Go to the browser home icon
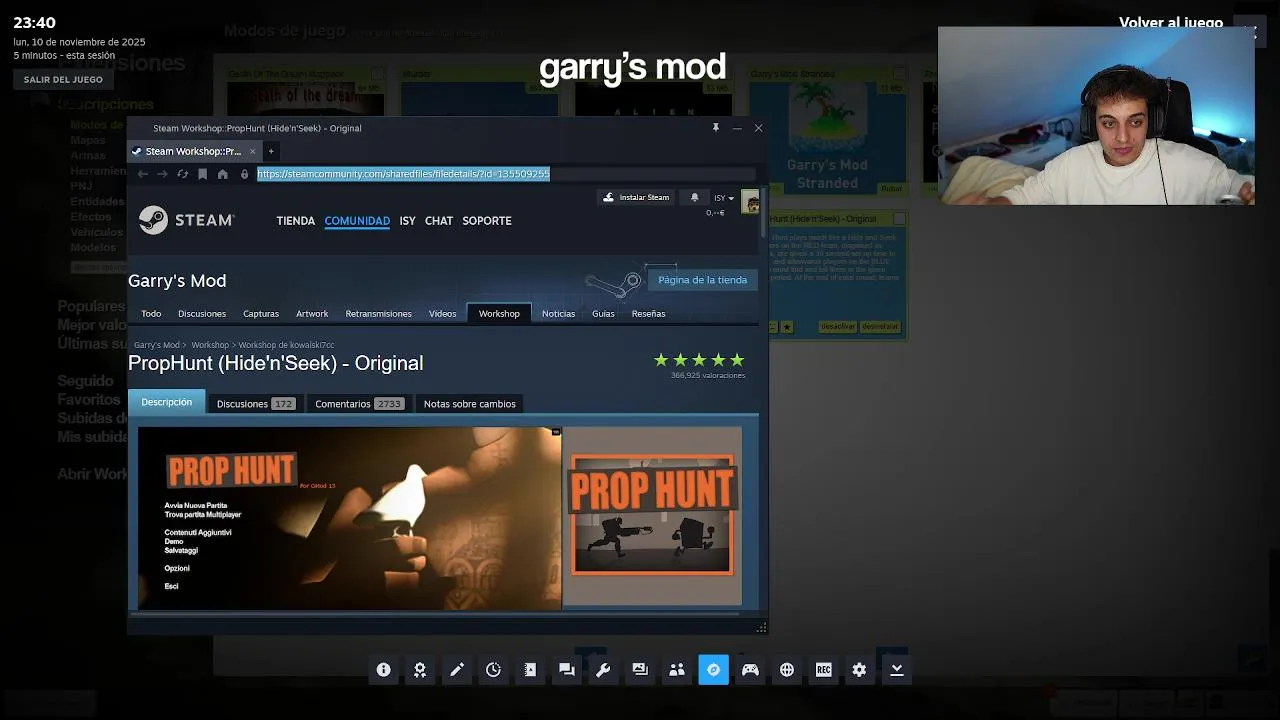1280x720 pixels. (x=222, y=174)
